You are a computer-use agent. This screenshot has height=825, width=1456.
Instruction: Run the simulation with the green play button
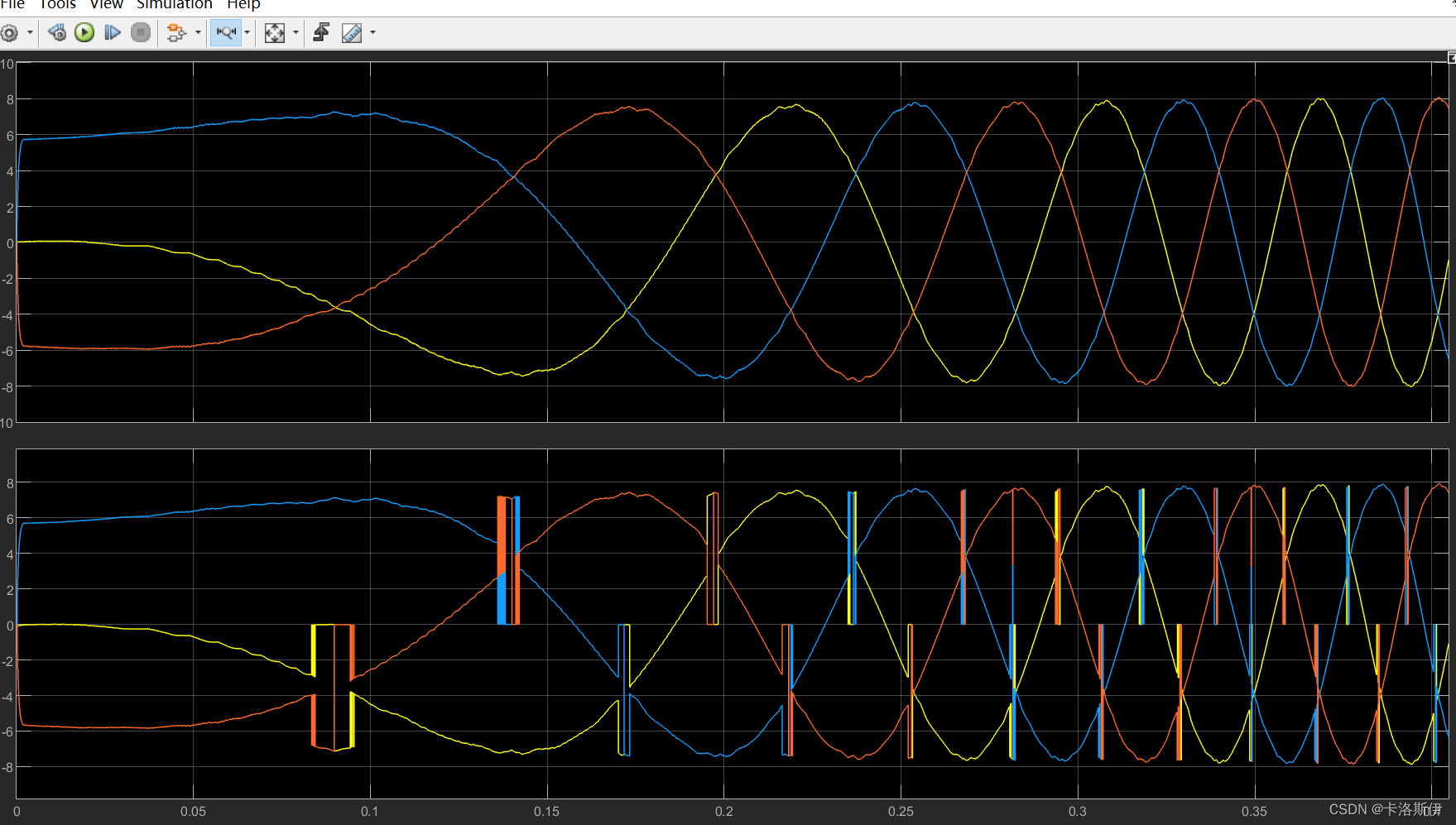click(84, 33)
